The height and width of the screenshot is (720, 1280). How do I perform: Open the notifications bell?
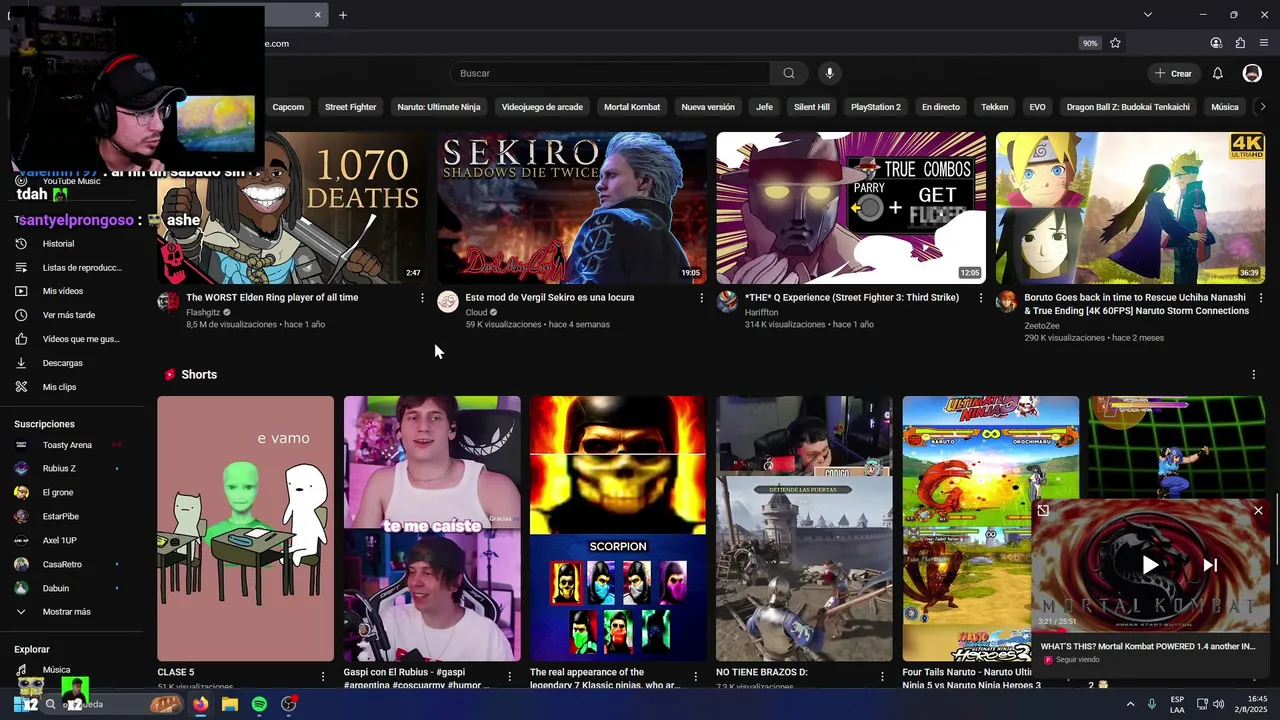pos(1217,73)
